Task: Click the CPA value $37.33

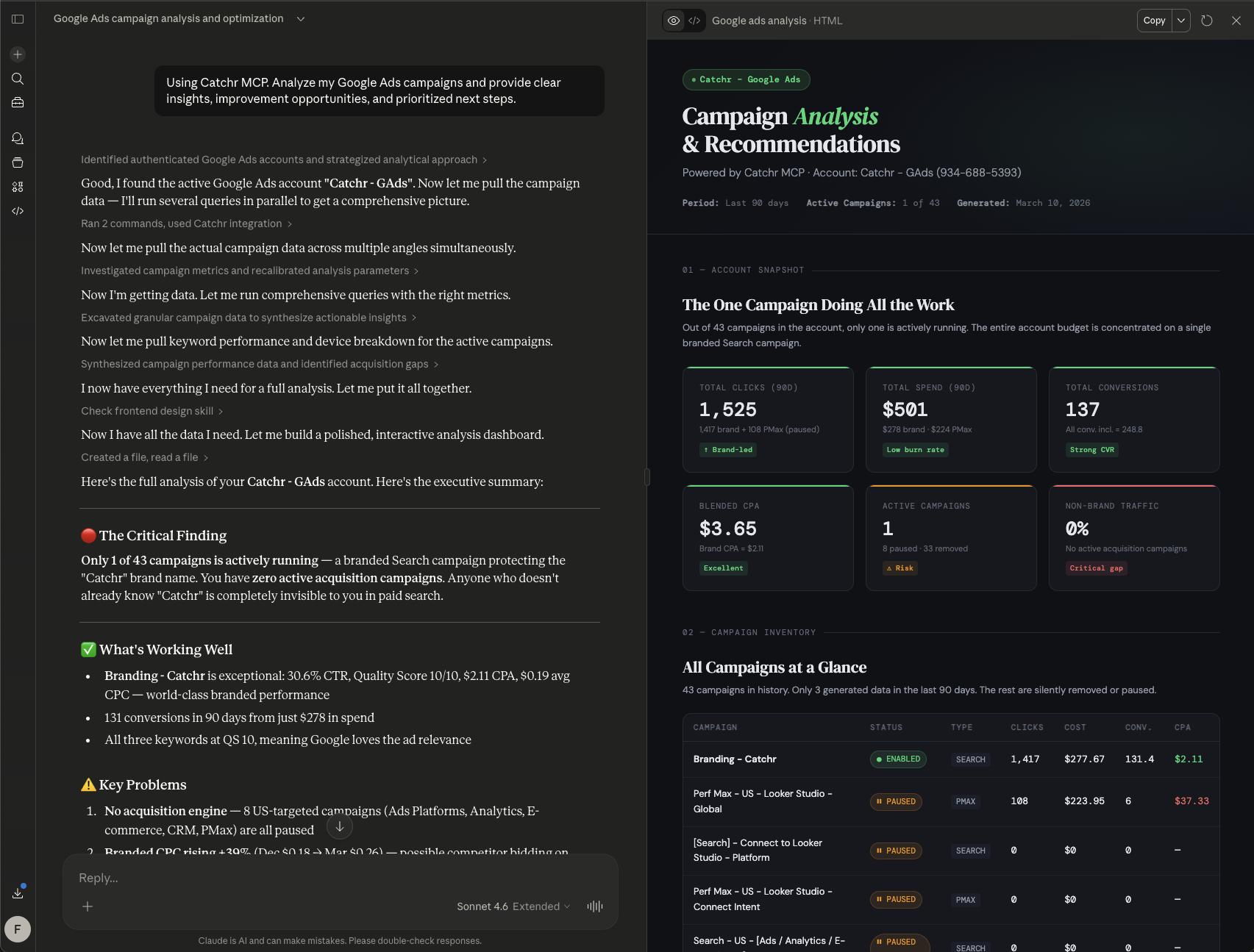Action: (x=1191, y=801)
